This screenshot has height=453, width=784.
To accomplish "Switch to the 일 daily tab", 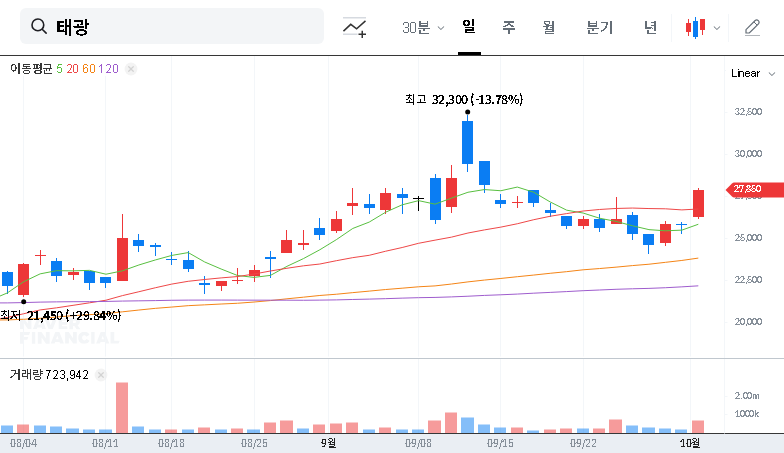I will pos(469,27).
